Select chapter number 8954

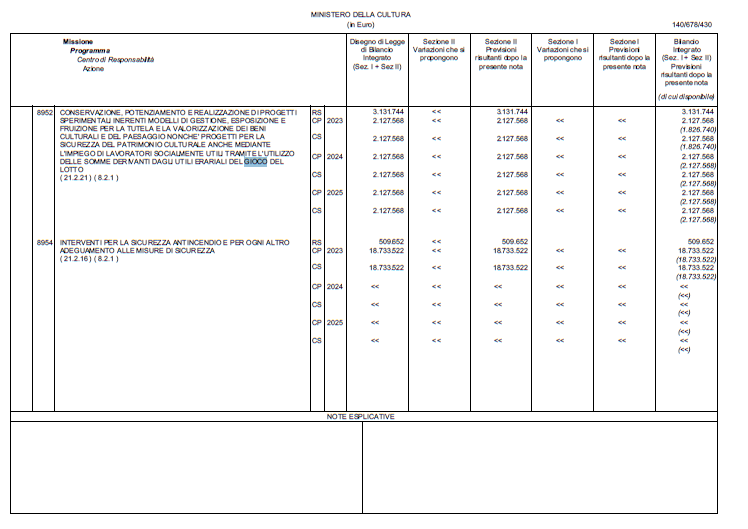click(44, 242)
